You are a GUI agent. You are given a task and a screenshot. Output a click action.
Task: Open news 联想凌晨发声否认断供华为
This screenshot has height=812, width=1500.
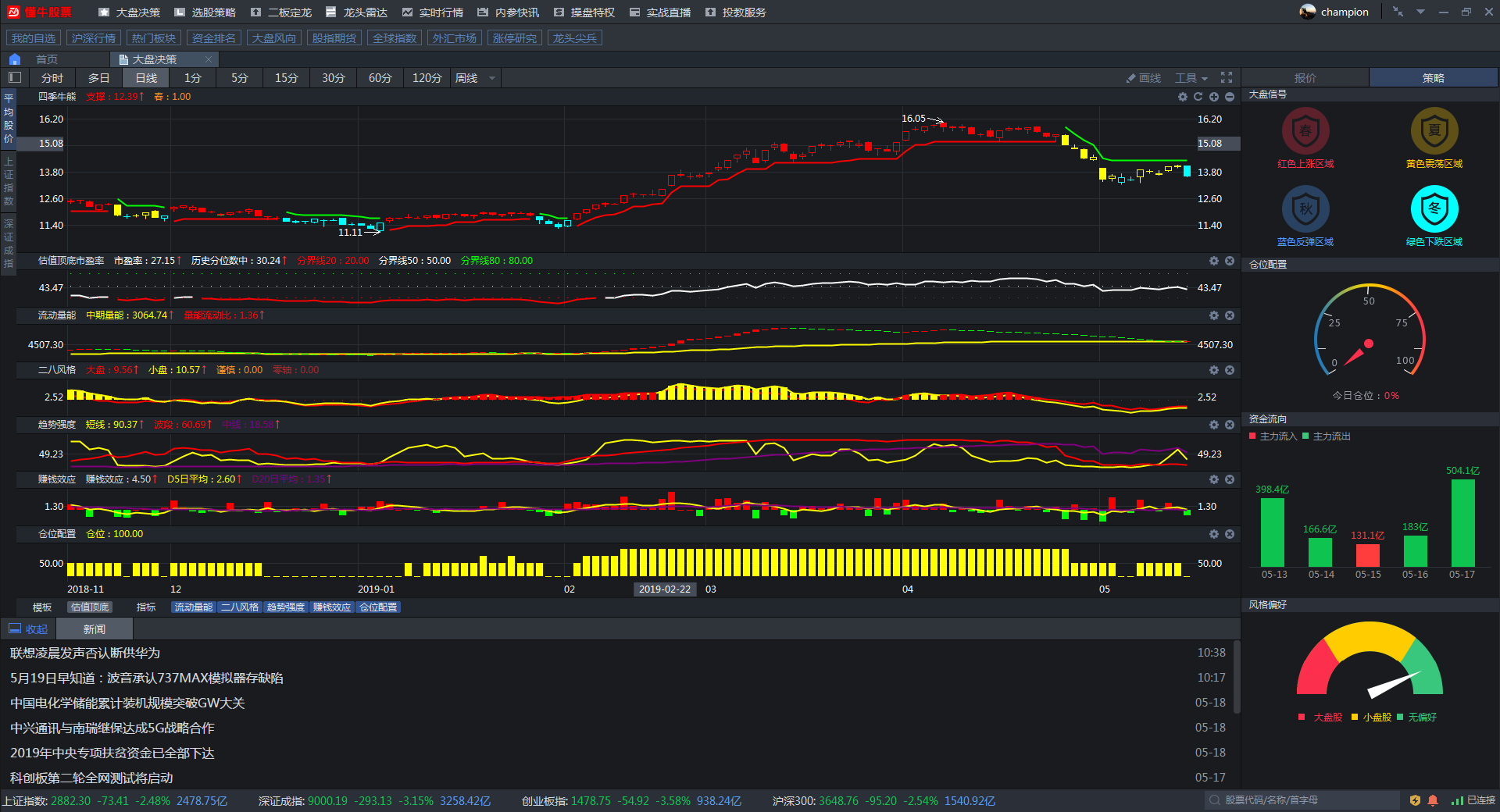pos(85,653)
